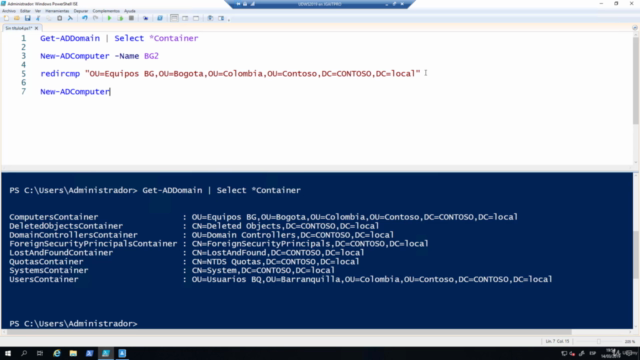Click UsersContainer row in console output

pyautogui.click(x=281, y=279)
